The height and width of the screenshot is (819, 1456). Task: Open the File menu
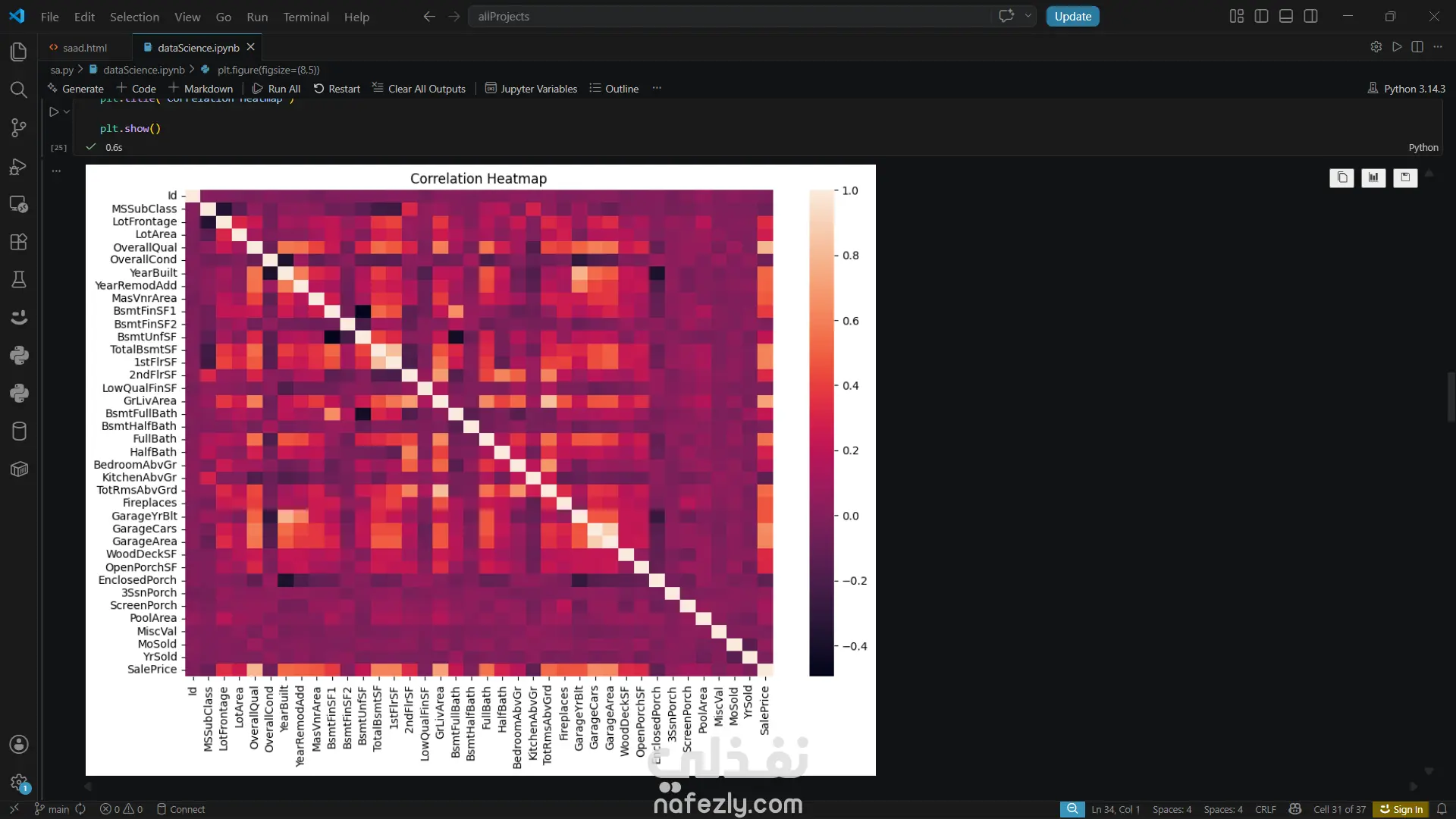click(50, 17)
